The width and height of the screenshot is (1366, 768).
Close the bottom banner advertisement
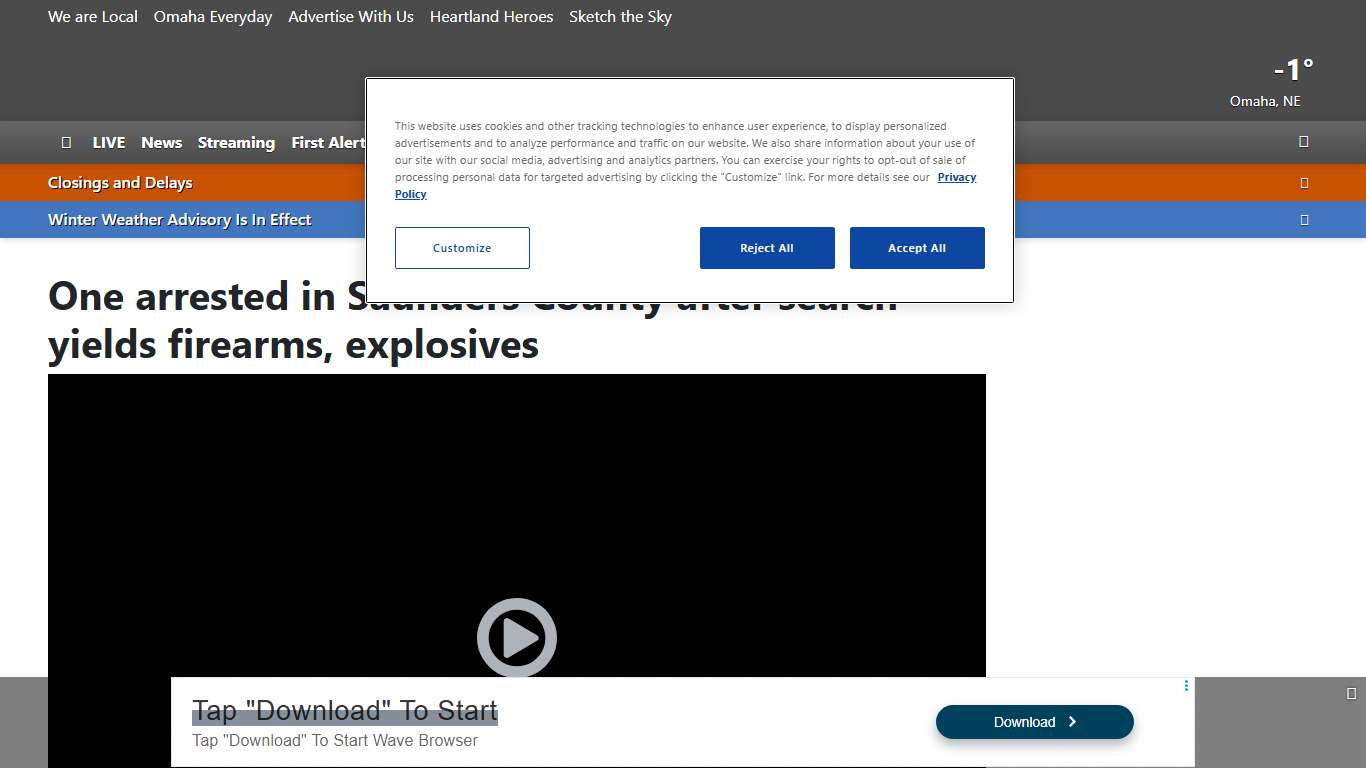[x=1351, y=693]
